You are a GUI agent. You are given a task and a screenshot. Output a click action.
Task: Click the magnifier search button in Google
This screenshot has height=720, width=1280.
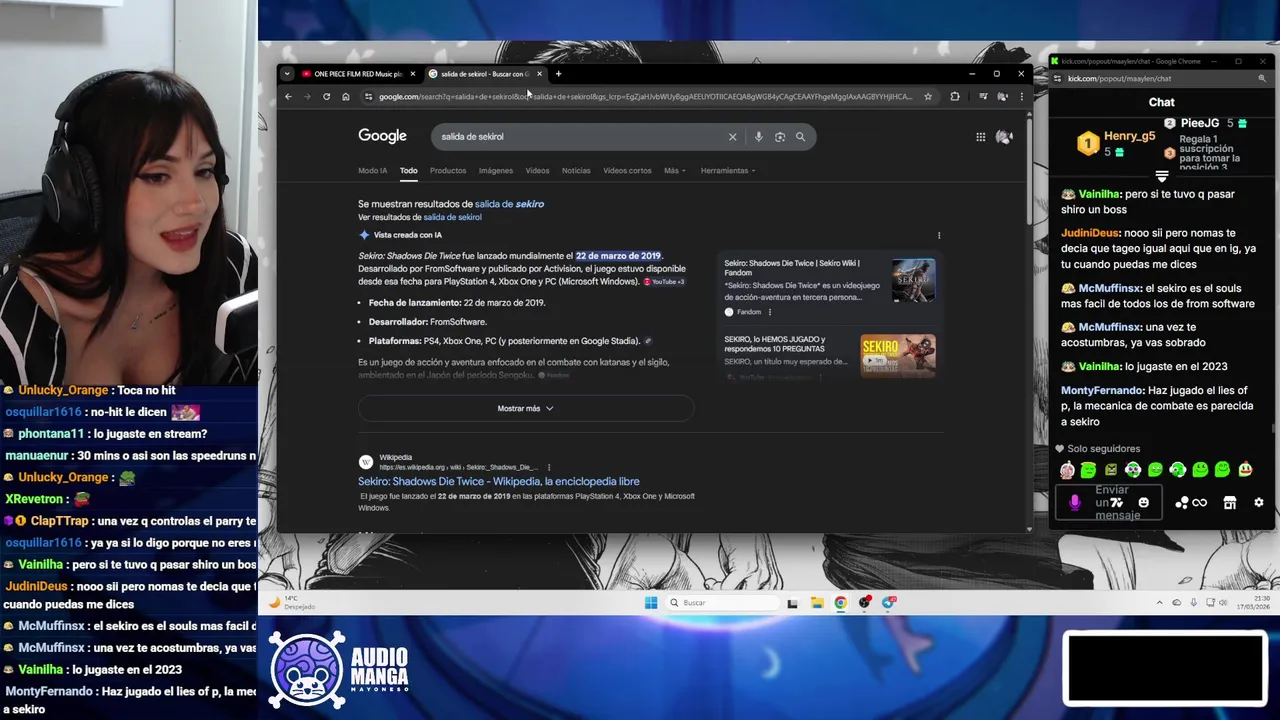(x=800, y=137)
